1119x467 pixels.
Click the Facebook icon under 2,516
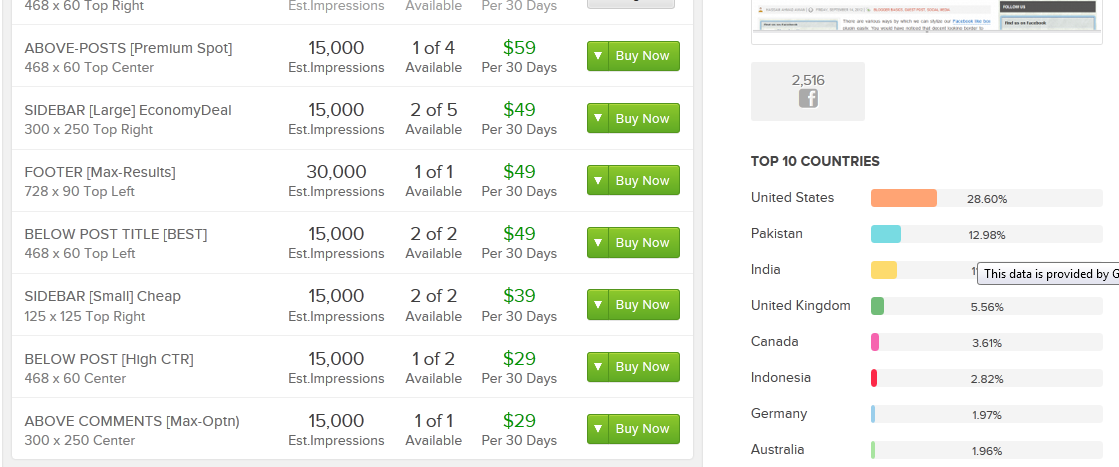808,99
